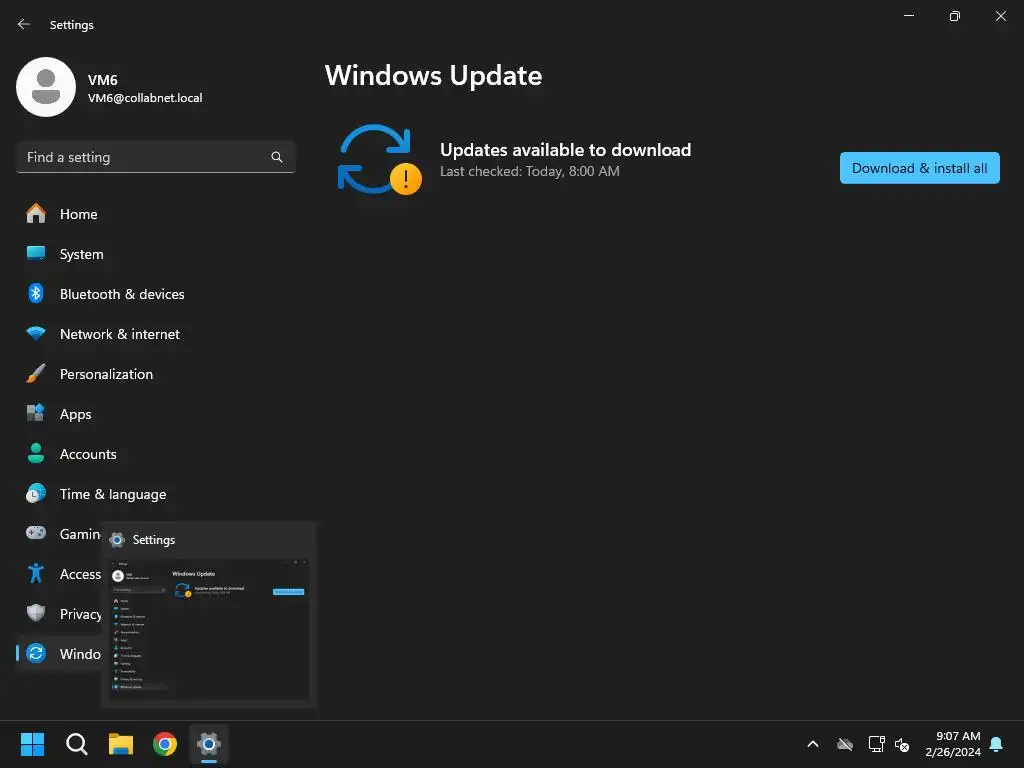Select the Apps category
Image resolution: width=1024 pixels, height=768 pixels.
point(155,414)
